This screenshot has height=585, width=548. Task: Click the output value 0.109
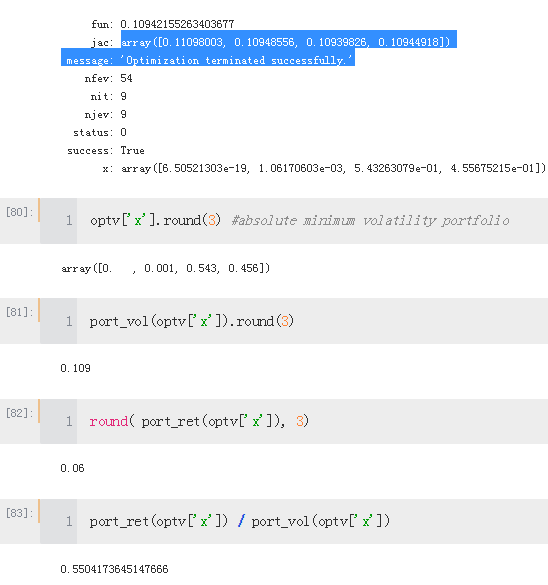(x=75, y=368)
